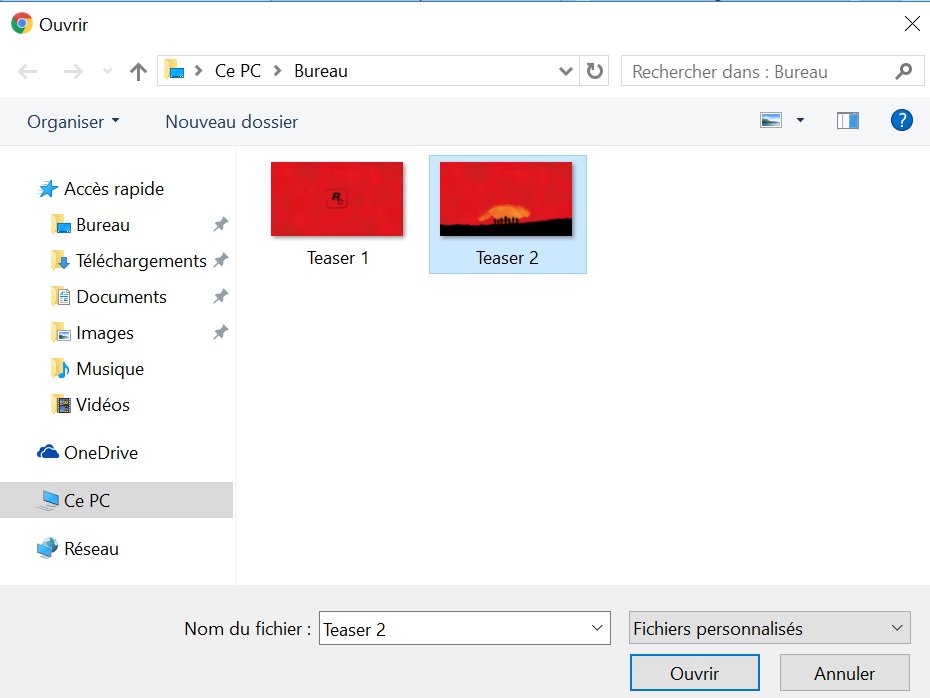930x698 pixels.
Task: Click the Ouvrir button
Action: pos(695,673)
